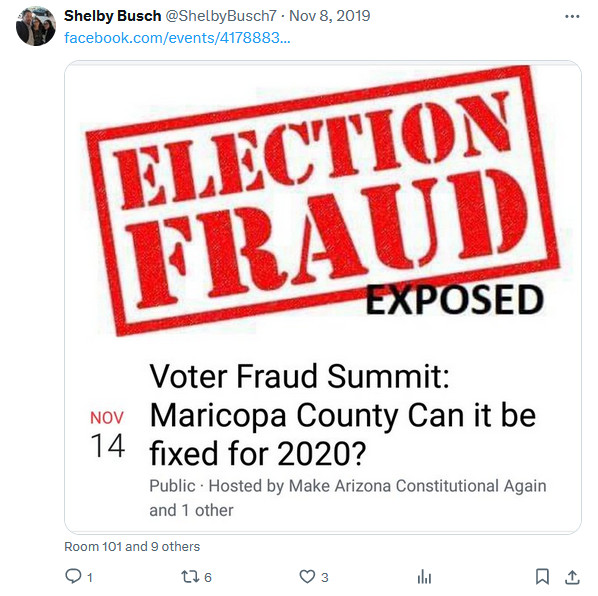View Room 101 and 9 others tagged
This screenshot has width=598, height=596.
pos(132,546)
